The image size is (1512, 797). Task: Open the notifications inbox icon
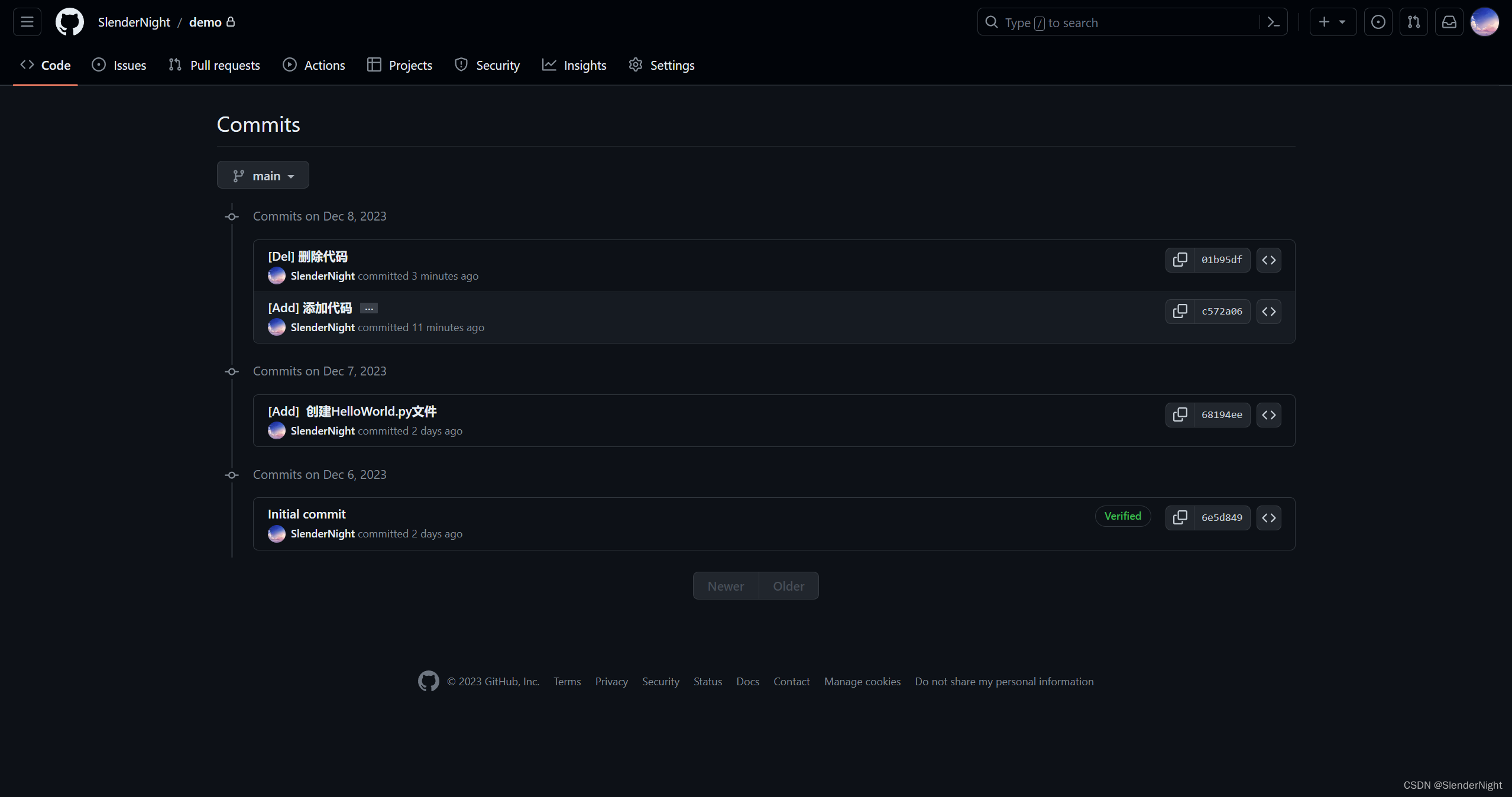coord(1449,22)
